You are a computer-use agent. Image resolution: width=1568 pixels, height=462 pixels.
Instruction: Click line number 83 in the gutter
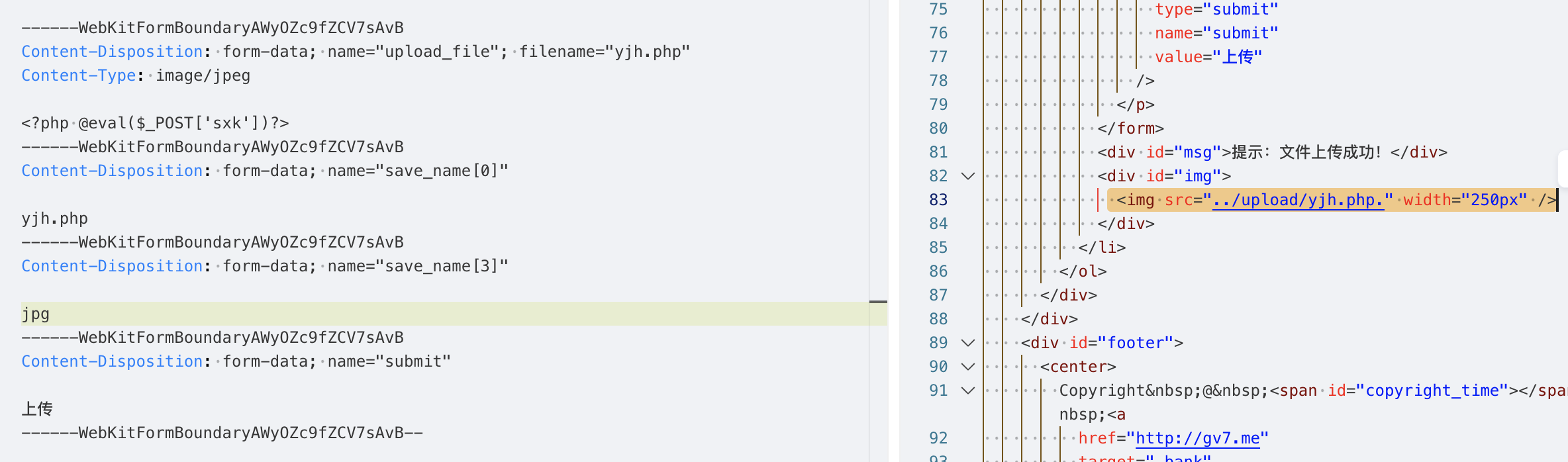[938, 200]
